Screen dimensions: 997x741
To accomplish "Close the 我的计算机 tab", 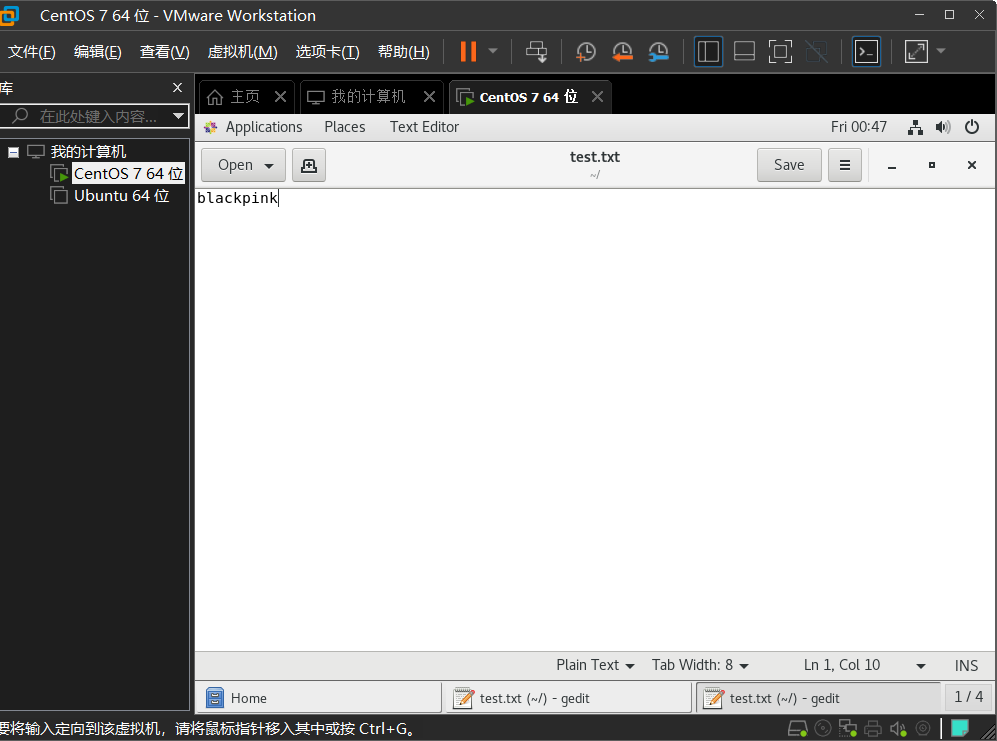I will coord(429,97).
